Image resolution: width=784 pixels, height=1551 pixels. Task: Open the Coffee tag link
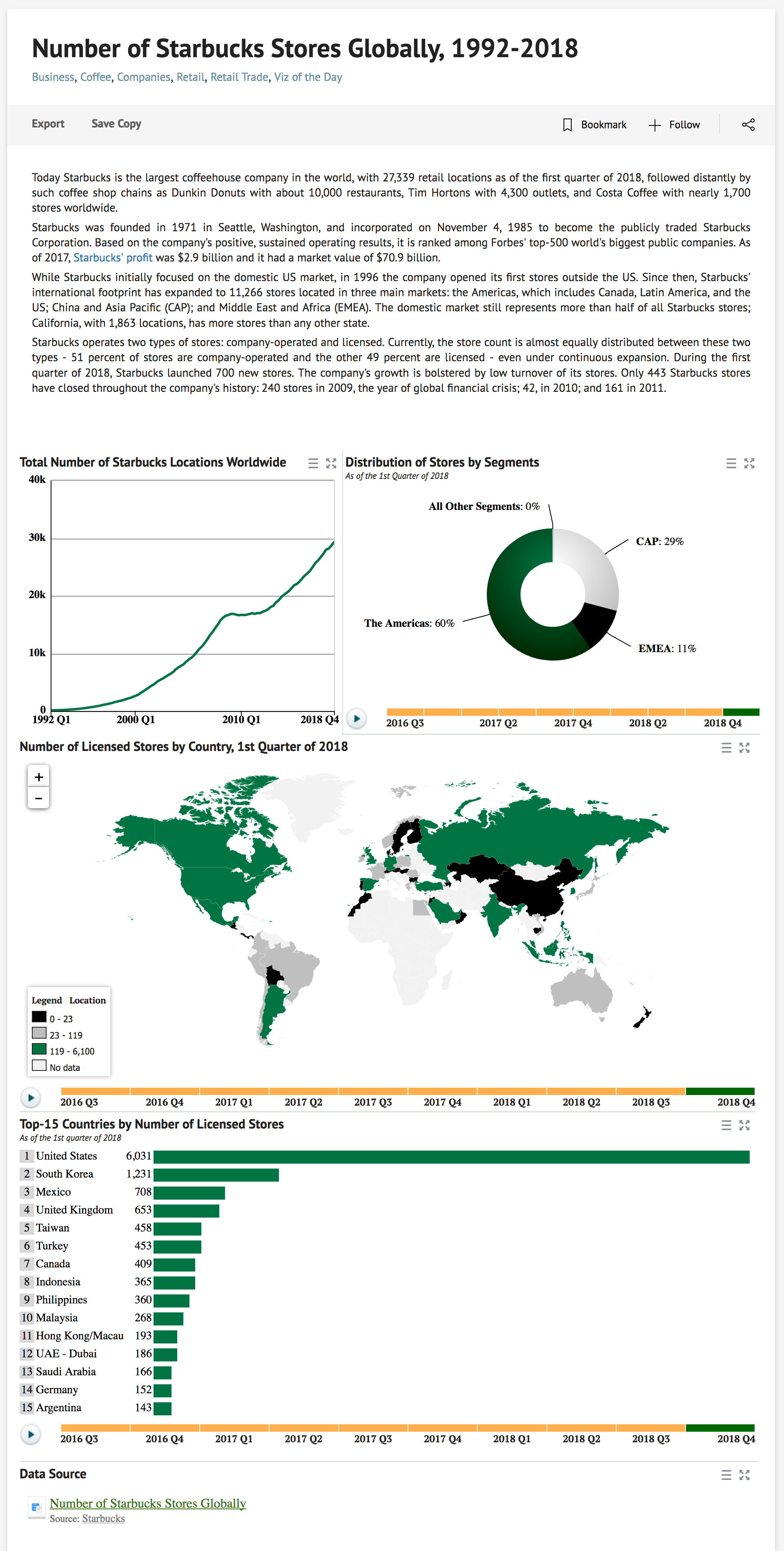tap(96, 77)
